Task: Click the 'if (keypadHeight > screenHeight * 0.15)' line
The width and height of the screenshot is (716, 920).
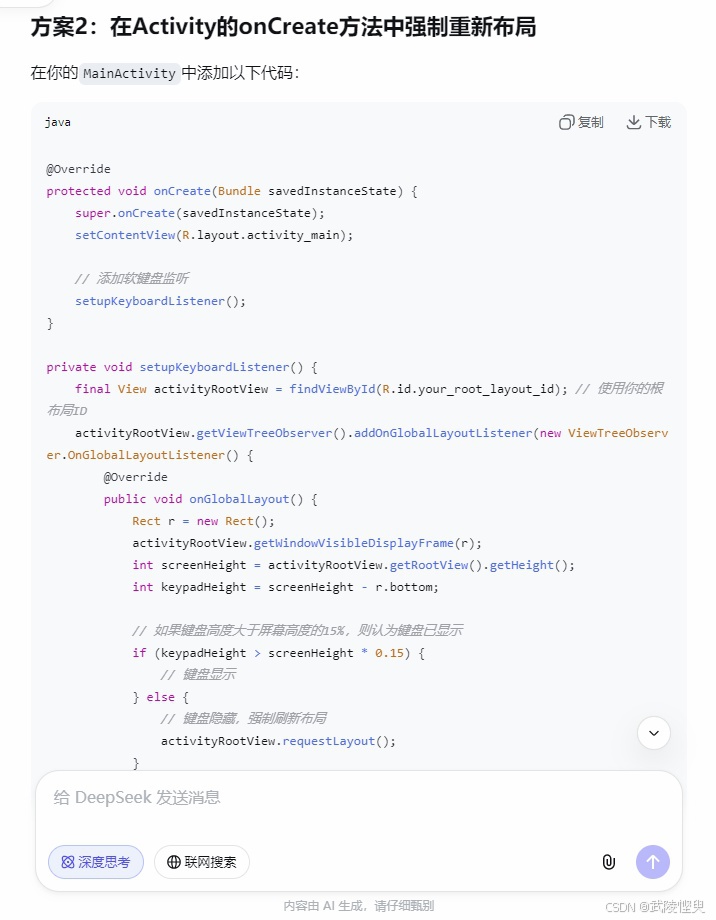Action: [279, 653]
